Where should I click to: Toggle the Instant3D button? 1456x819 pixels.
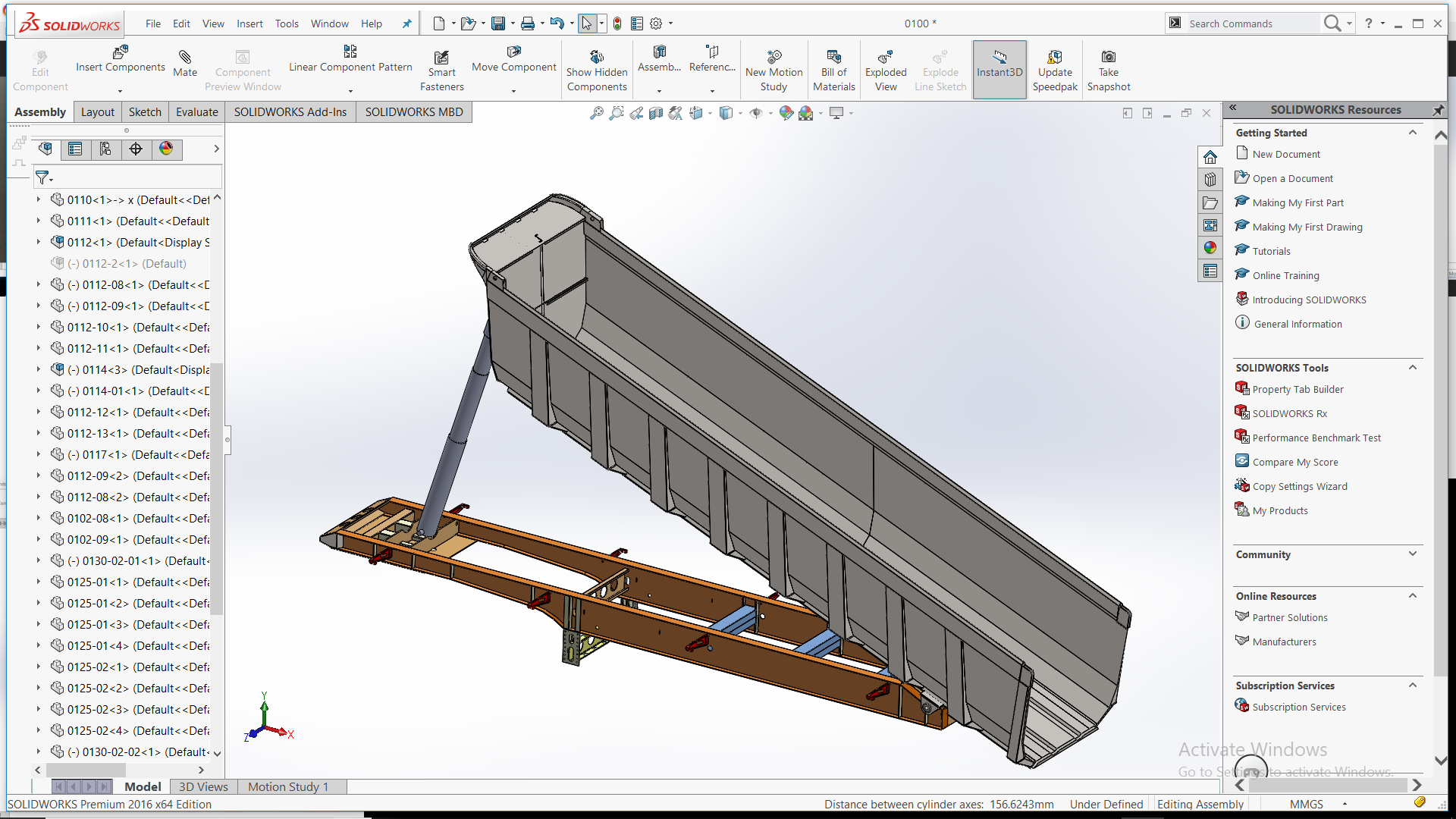[999, 64]
